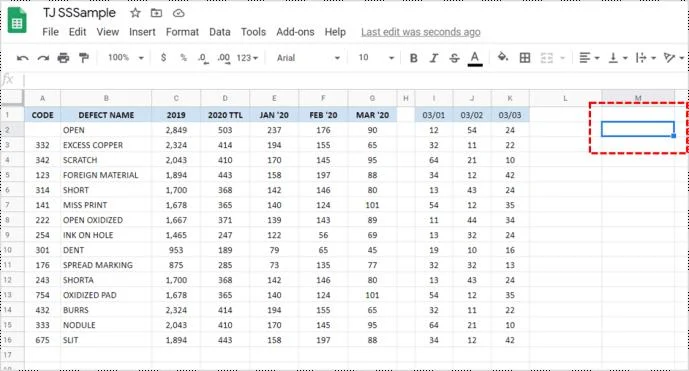Increase decimal places

224,58
